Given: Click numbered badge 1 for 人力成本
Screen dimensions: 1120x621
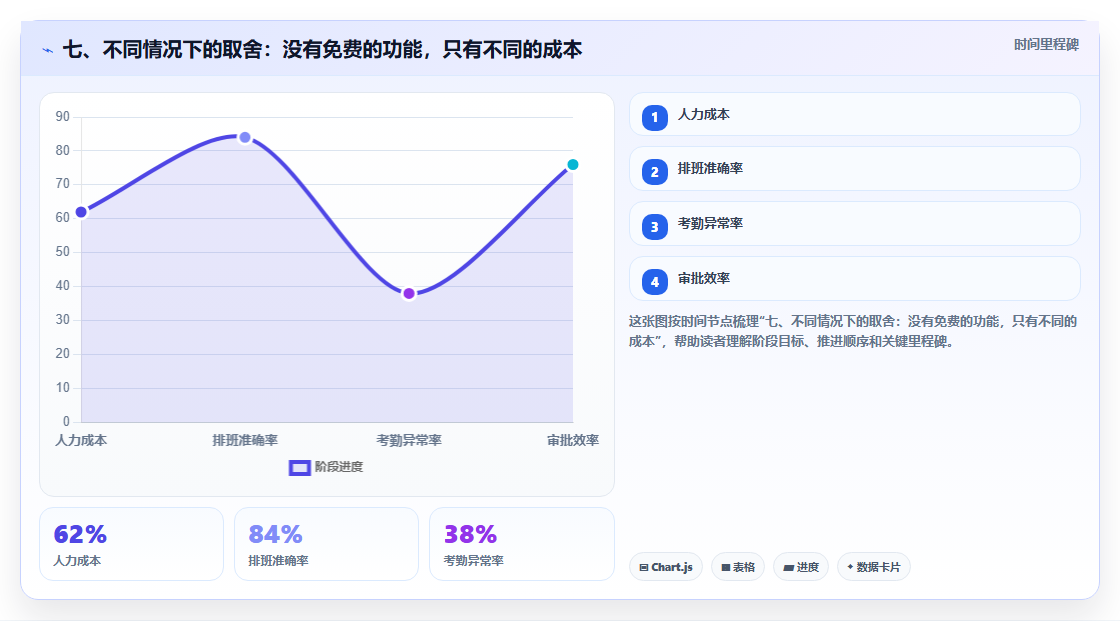Looking at the screenshot, I should click(654, 118).
